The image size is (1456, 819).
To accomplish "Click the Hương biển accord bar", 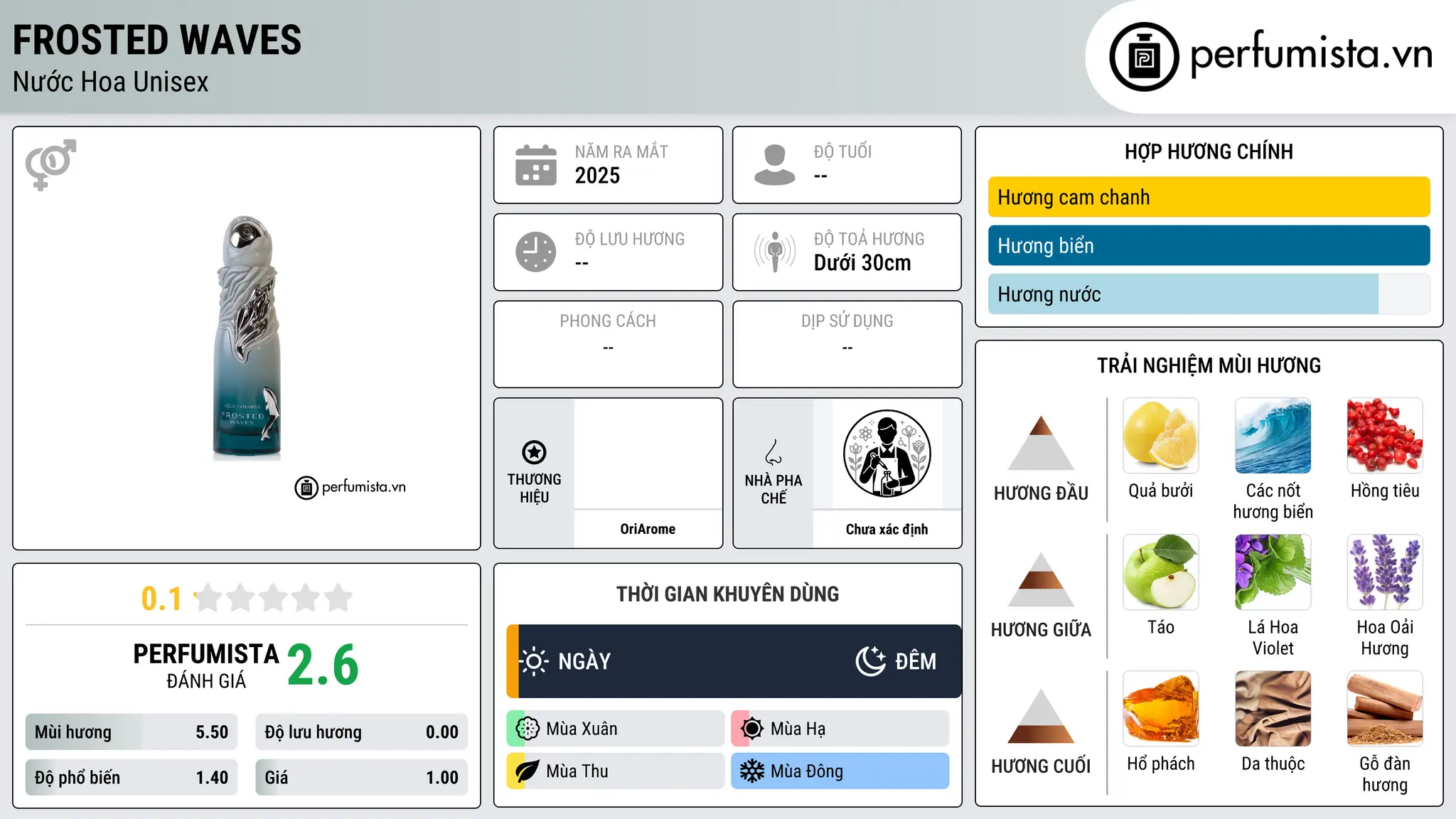I will (1209, 245).
